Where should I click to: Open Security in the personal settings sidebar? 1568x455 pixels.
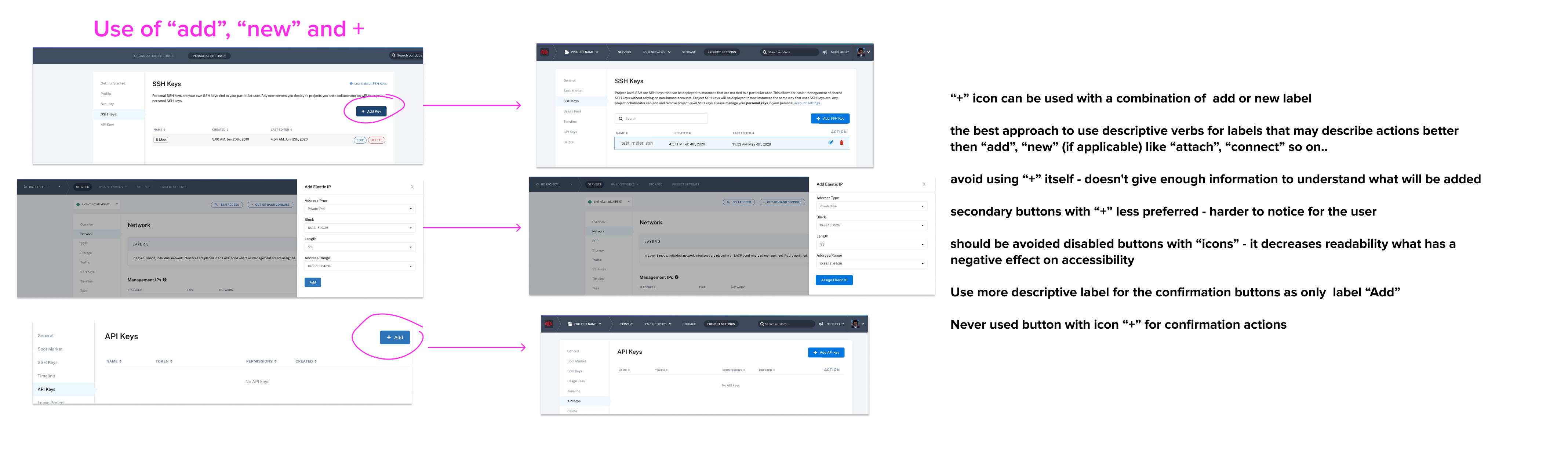pyautogui.click(x=107, y=104)
